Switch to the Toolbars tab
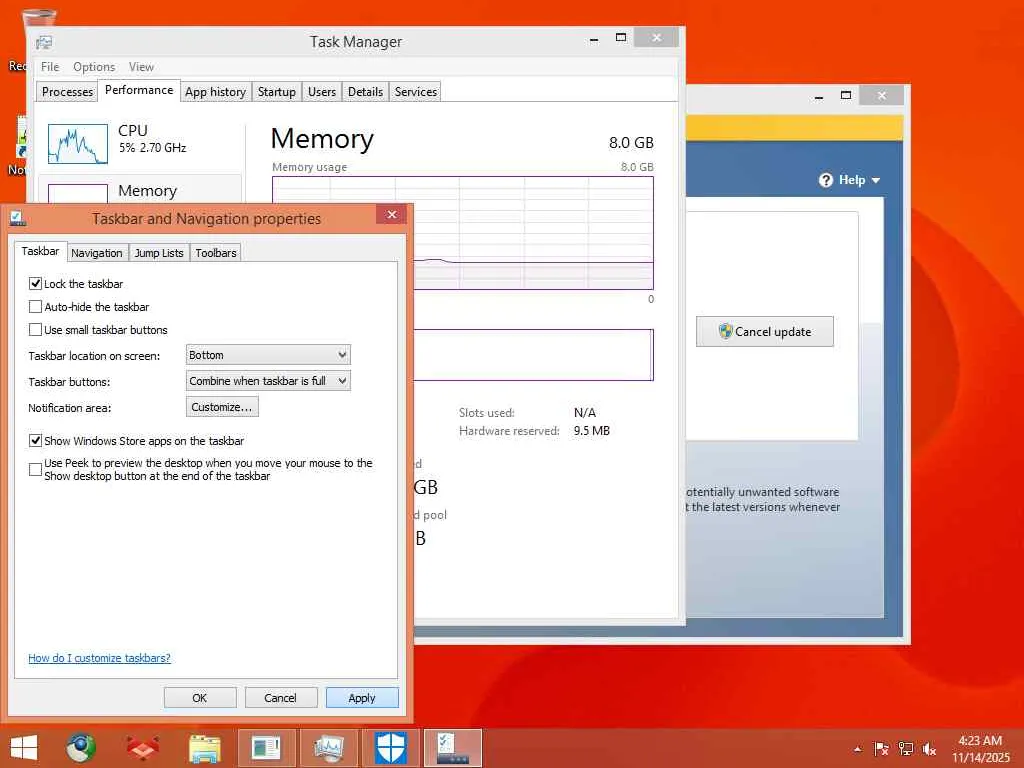The image size is (1024, 768). (216, 253)
